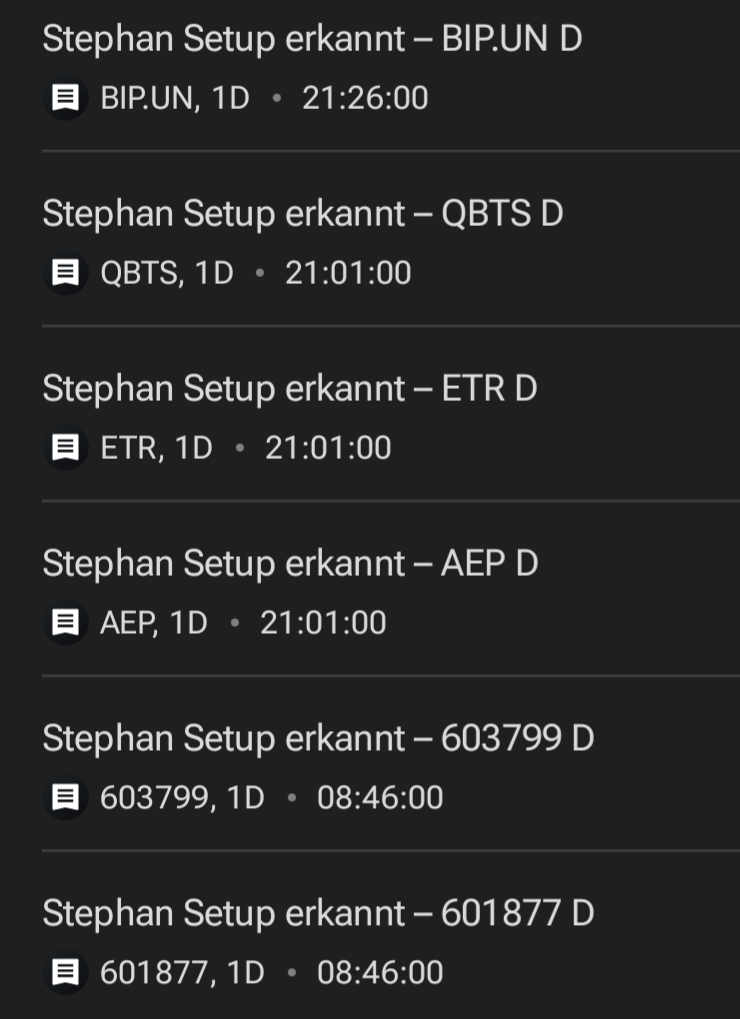The image size is (740, 1019).
Task: Click the message icon beside 603799, 1D
Action: [66, 798]
